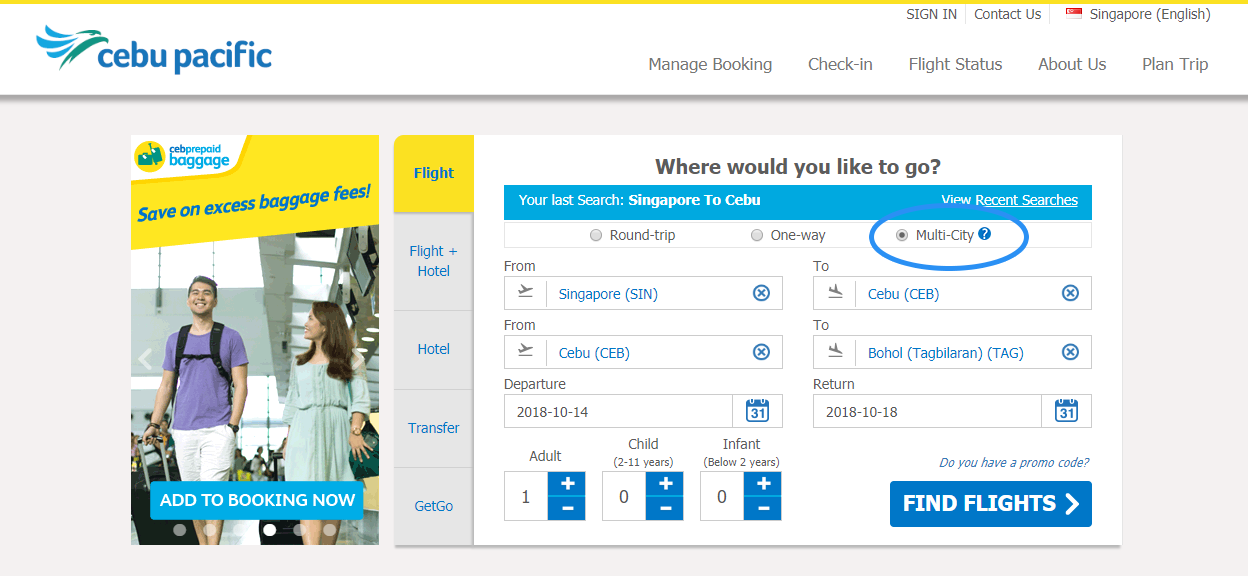Clear the Cebu (CEB) destination field
The image size is (1248, 576).
coord(1070,293)
